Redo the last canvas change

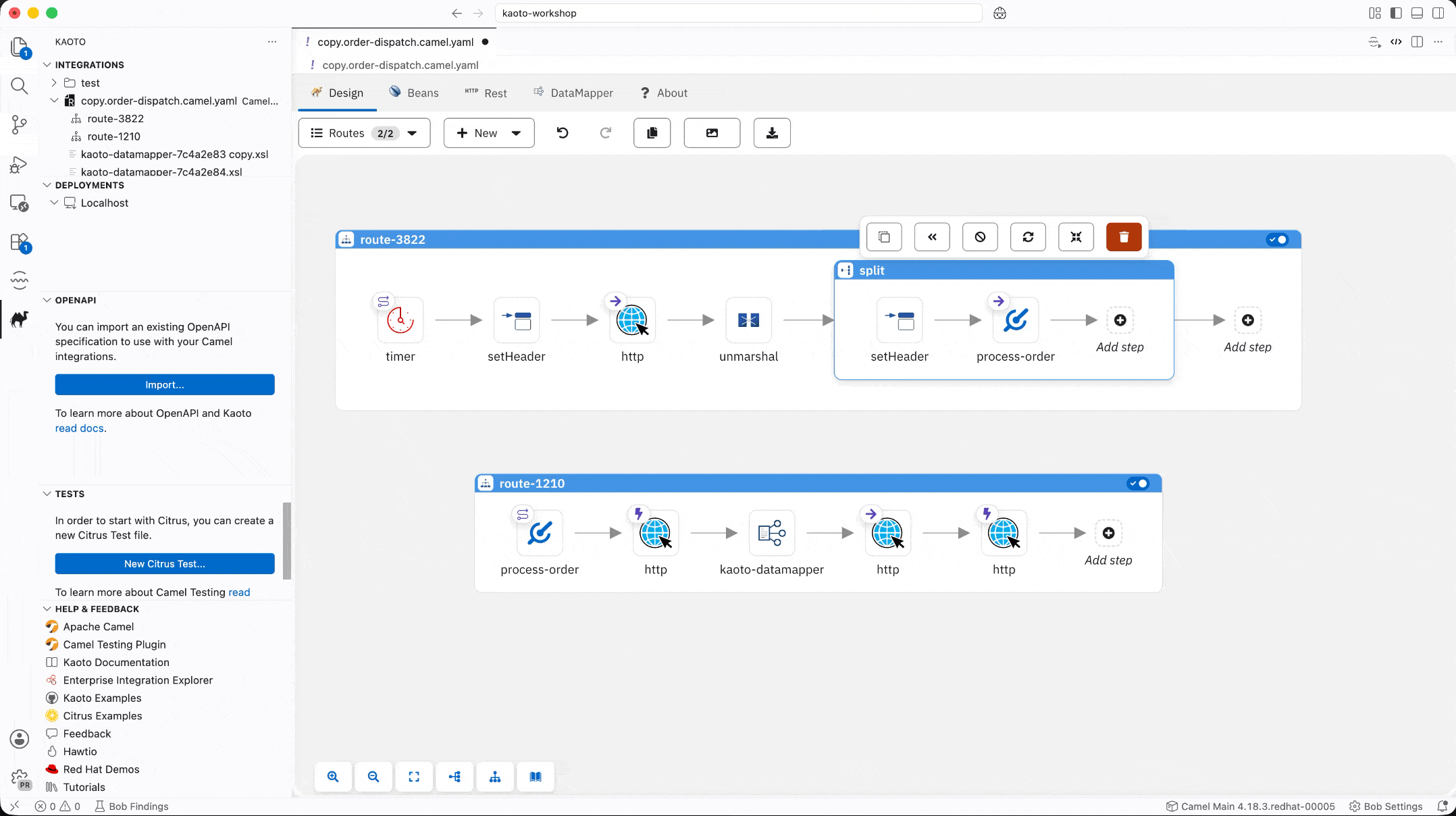tap(606, 133)
